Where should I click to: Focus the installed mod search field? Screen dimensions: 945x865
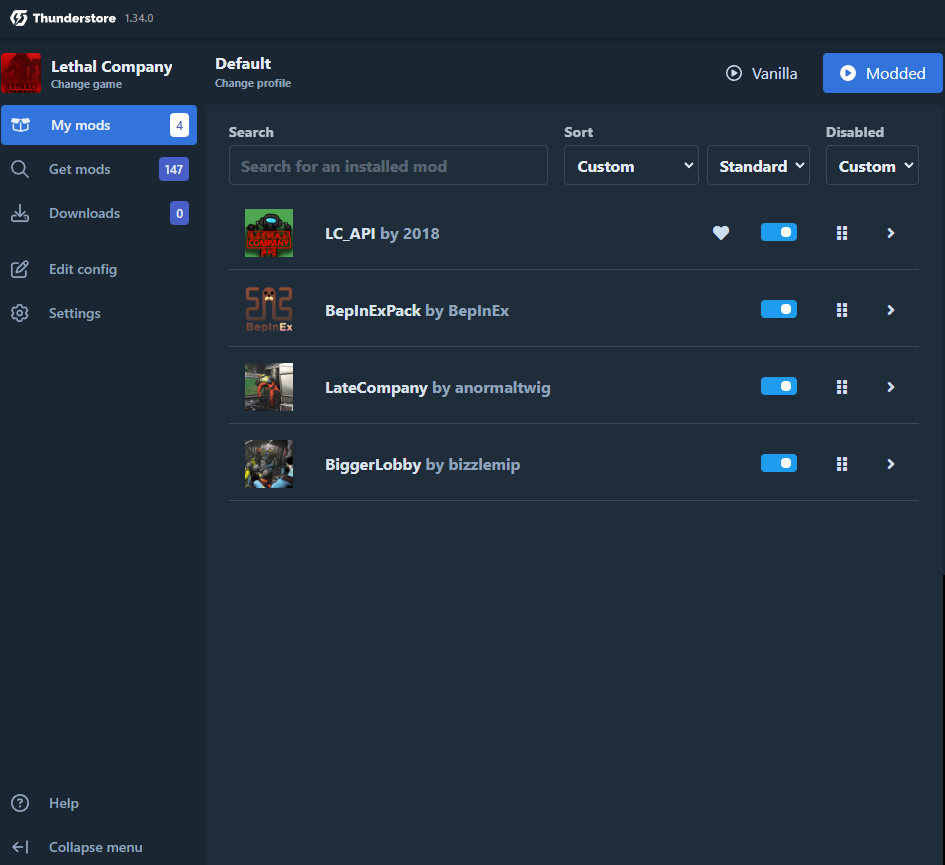point(388,165)
